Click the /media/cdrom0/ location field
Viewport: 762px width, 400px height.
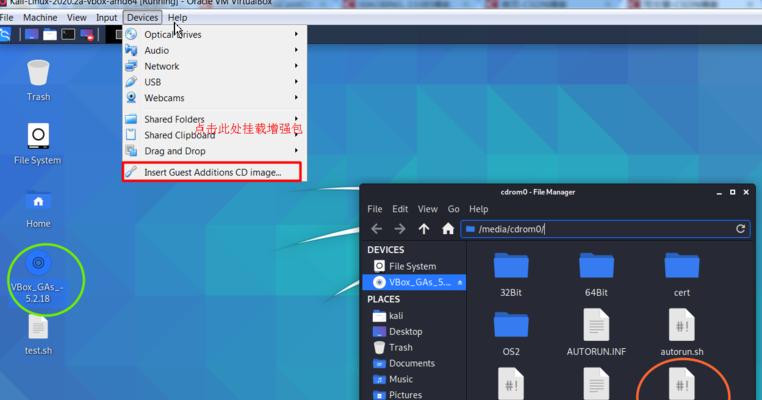click(606, 229)
